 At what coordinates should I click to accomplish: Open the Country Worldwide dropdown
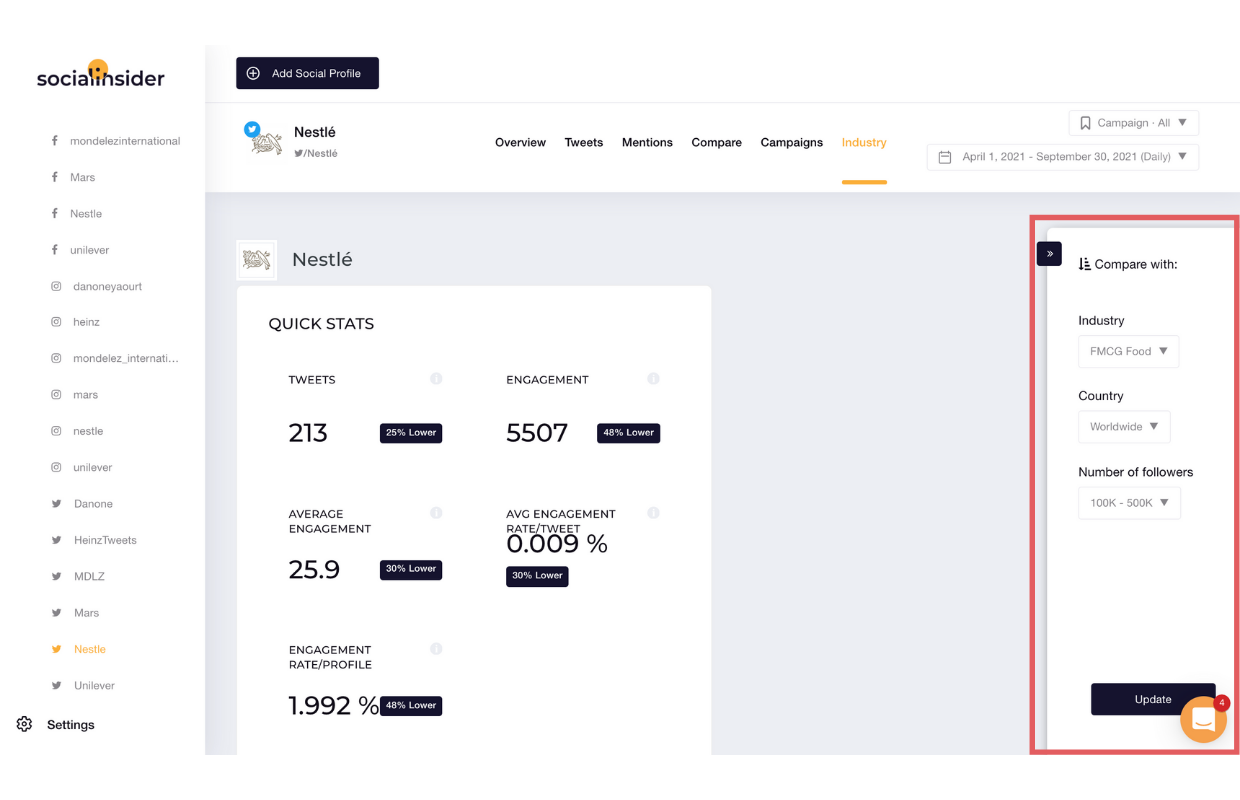pos(1124,427)
